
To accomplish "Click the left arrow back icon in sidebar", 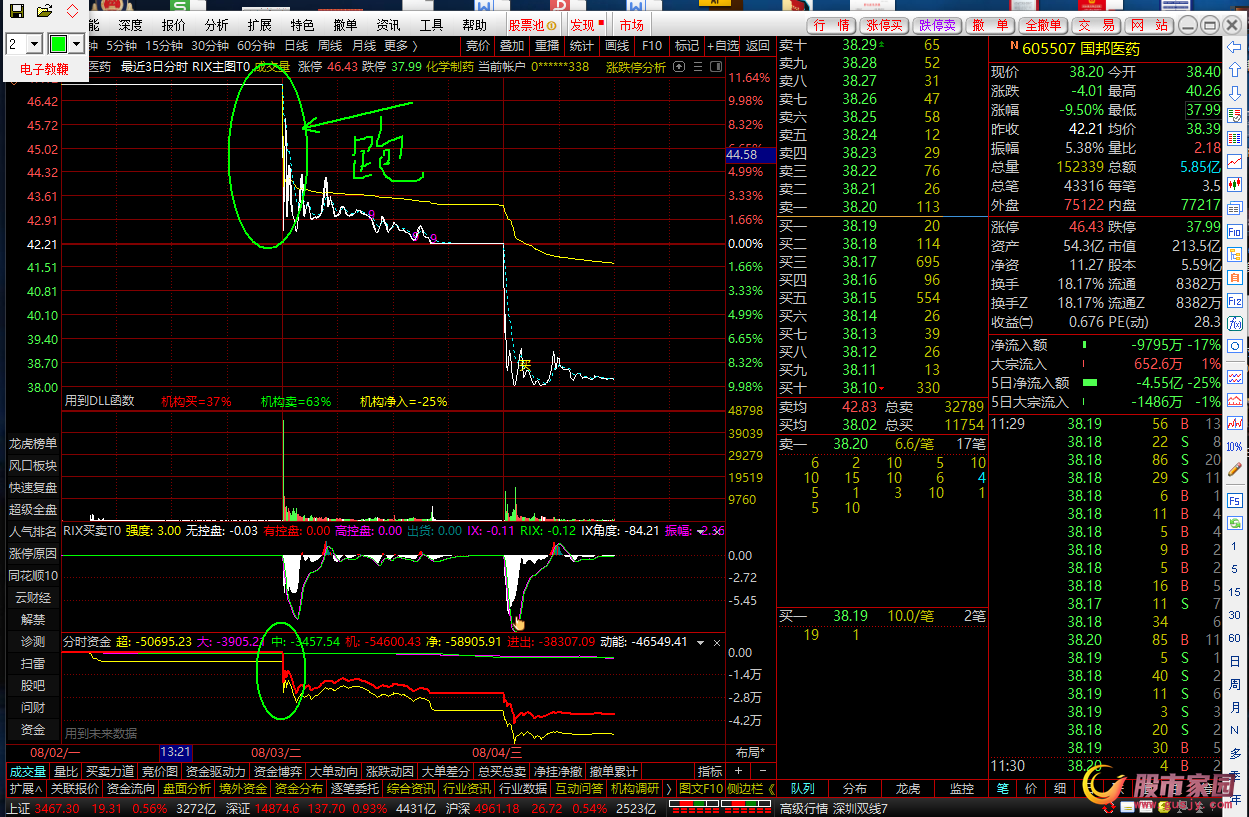I will tap(1236, 46).
